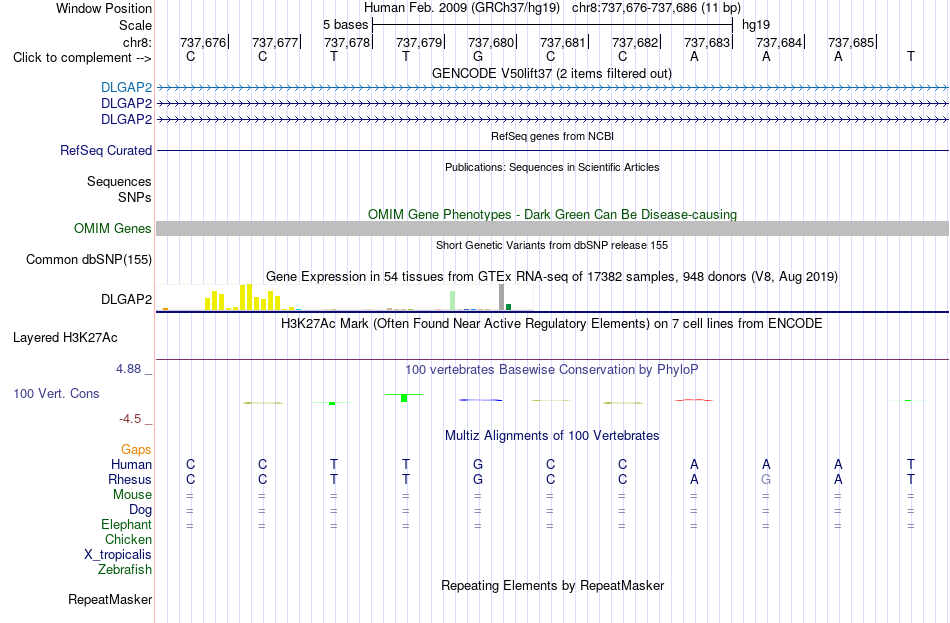Click the 100 Vert. Cons track label
Screen dimensions: 950x623
tap(56, 394)
